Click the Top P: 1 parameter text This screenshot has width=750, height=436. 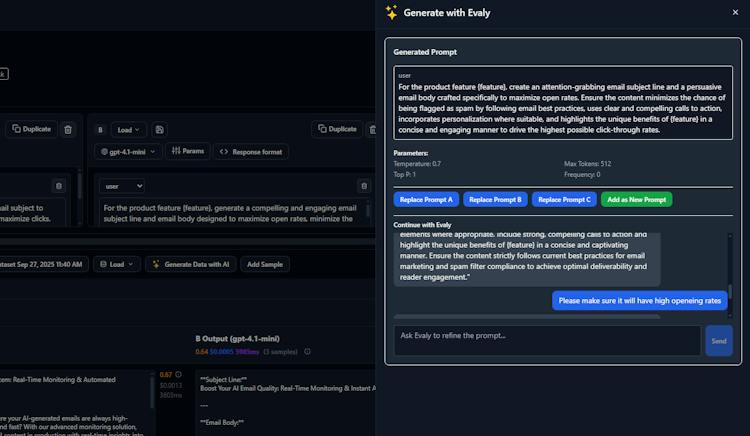[x=405, y=174]
